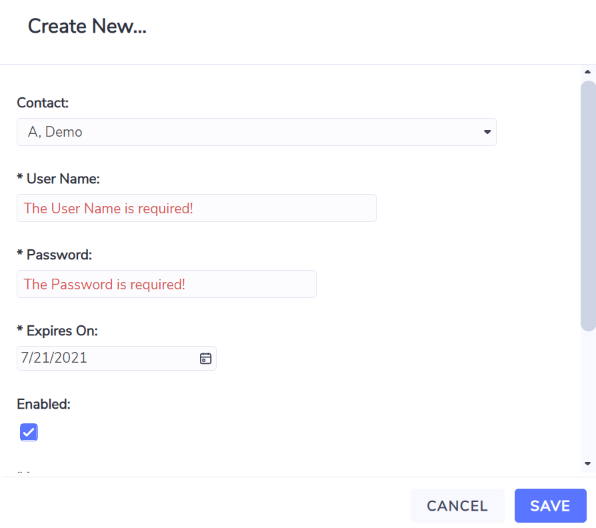This screenshot has height=528, width=596.
Task: Cancel the Create New dialog
Action: (457, 506)
